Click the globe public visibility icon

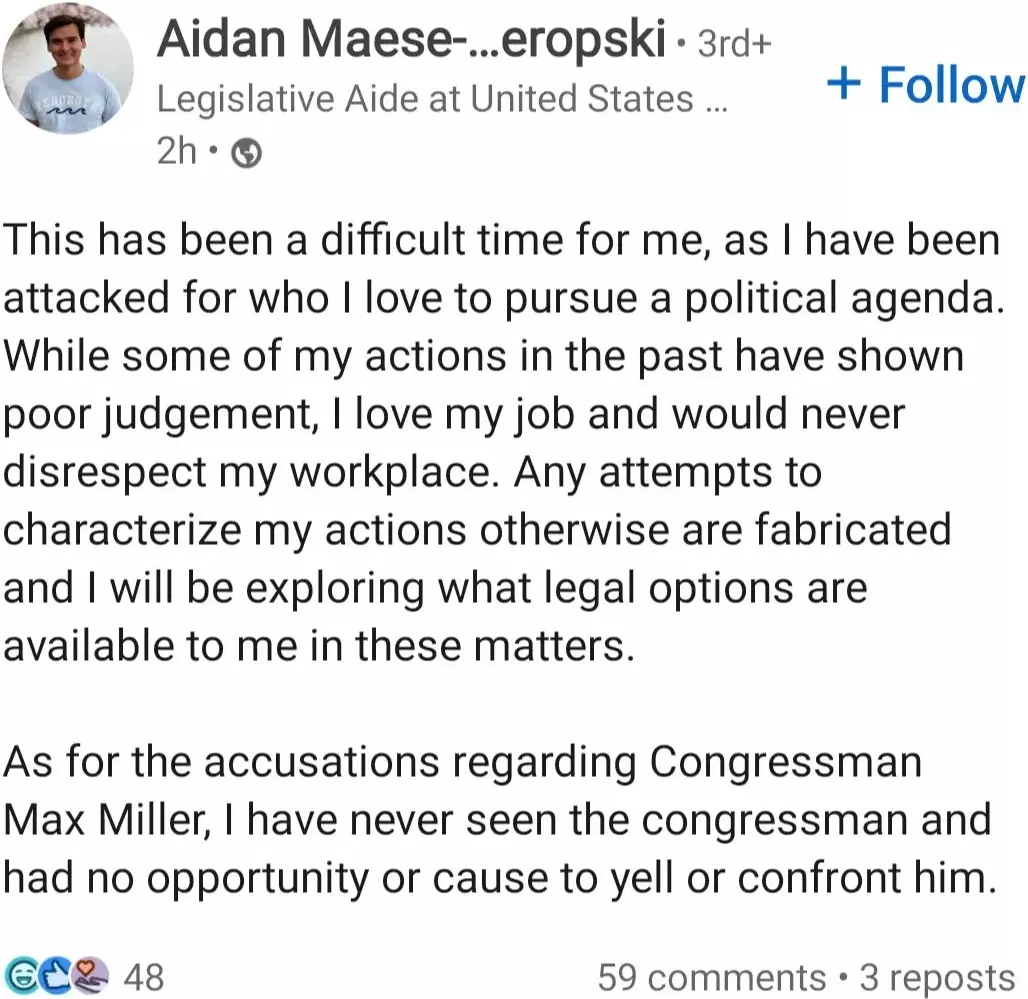tap(247, 153)
